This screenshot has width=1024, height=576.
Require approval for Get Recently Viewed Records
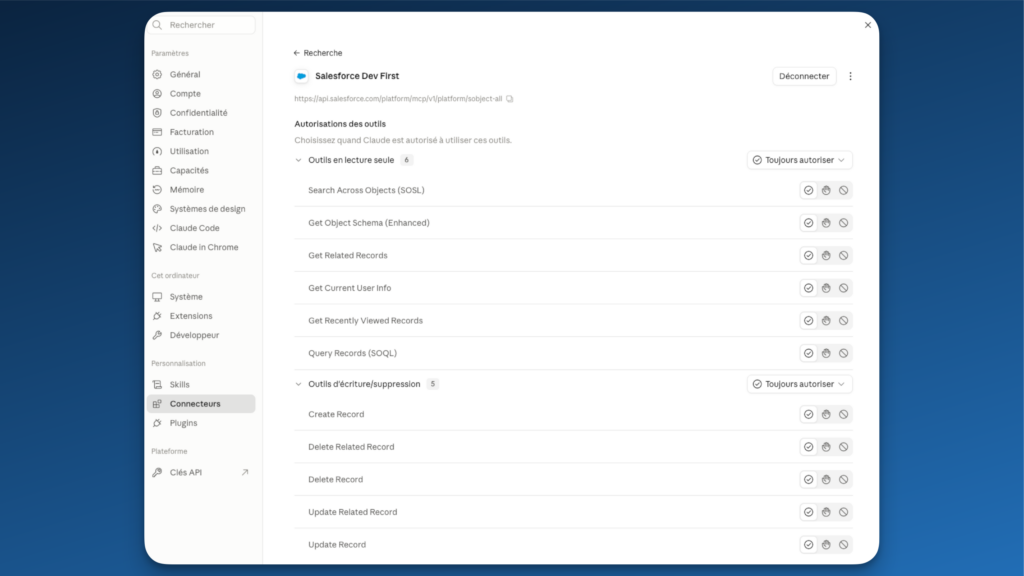826,321
